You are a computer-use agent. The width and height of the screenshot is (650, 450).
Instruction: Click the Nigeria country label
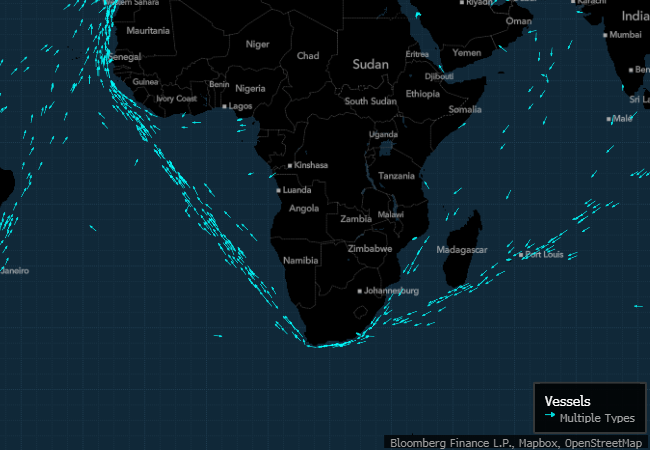(250, 89)
